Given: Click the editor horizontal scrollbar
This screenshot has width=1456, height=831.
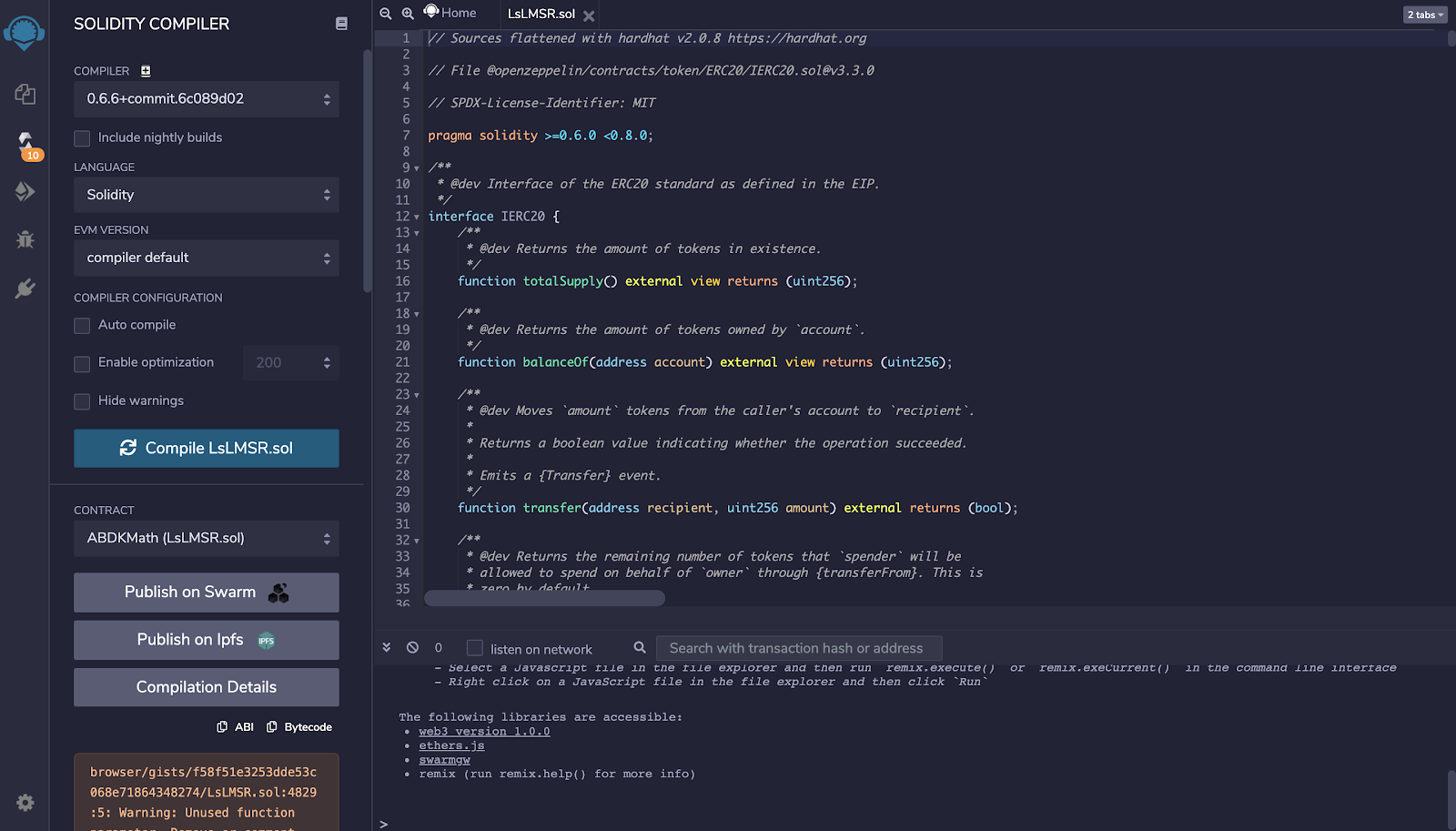Looking at the screenshot, I should click(x=544, y=598).
